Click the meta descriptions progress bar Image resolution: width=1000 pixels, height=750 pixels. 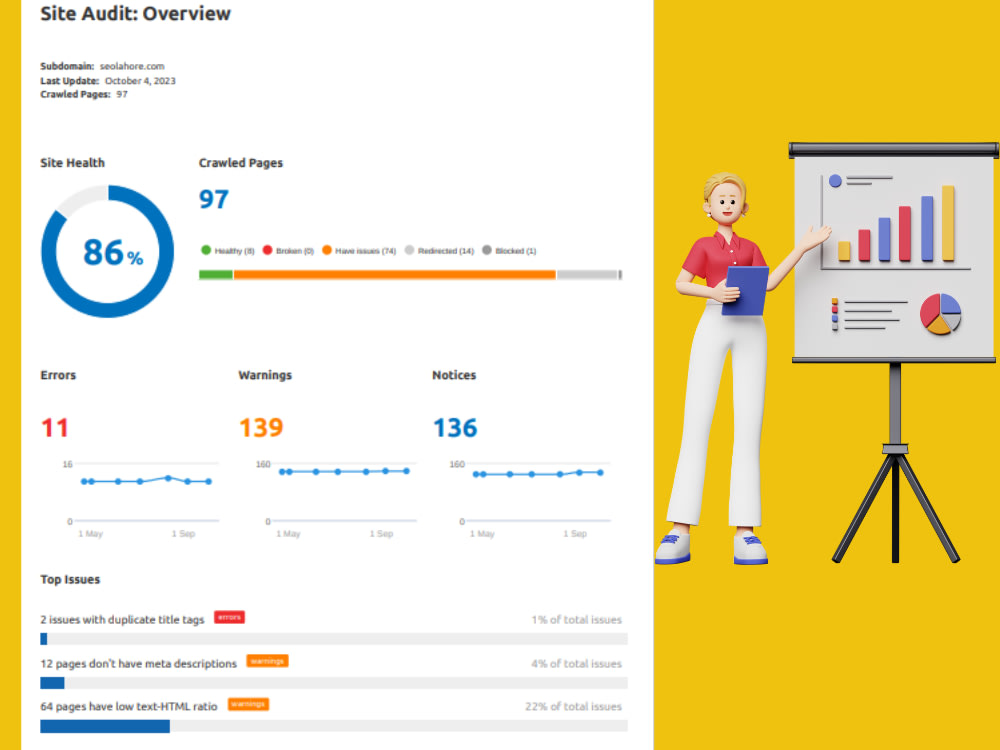[x=334, y=683]
